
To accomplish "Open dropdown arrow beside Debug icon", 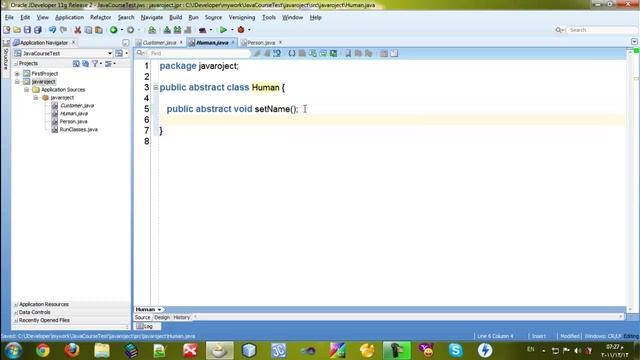I will click(x=249, y=30).
